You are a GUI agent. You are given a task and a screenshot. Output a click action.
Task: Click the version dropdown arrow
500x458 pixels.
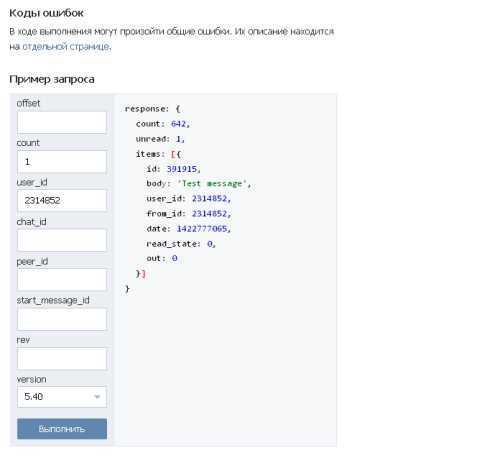pyautogui.click(x=97, y=397)
